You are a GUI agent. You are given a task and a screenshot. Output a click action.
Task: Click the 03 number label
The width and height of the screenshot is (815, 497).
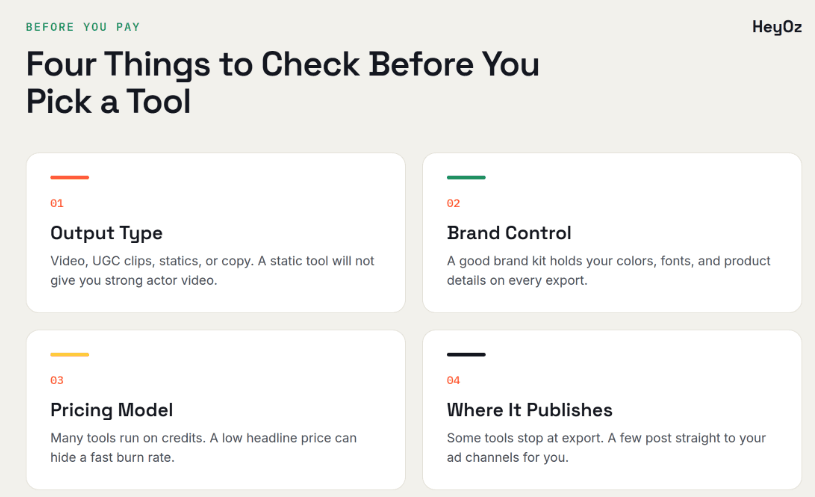(57, 381)
